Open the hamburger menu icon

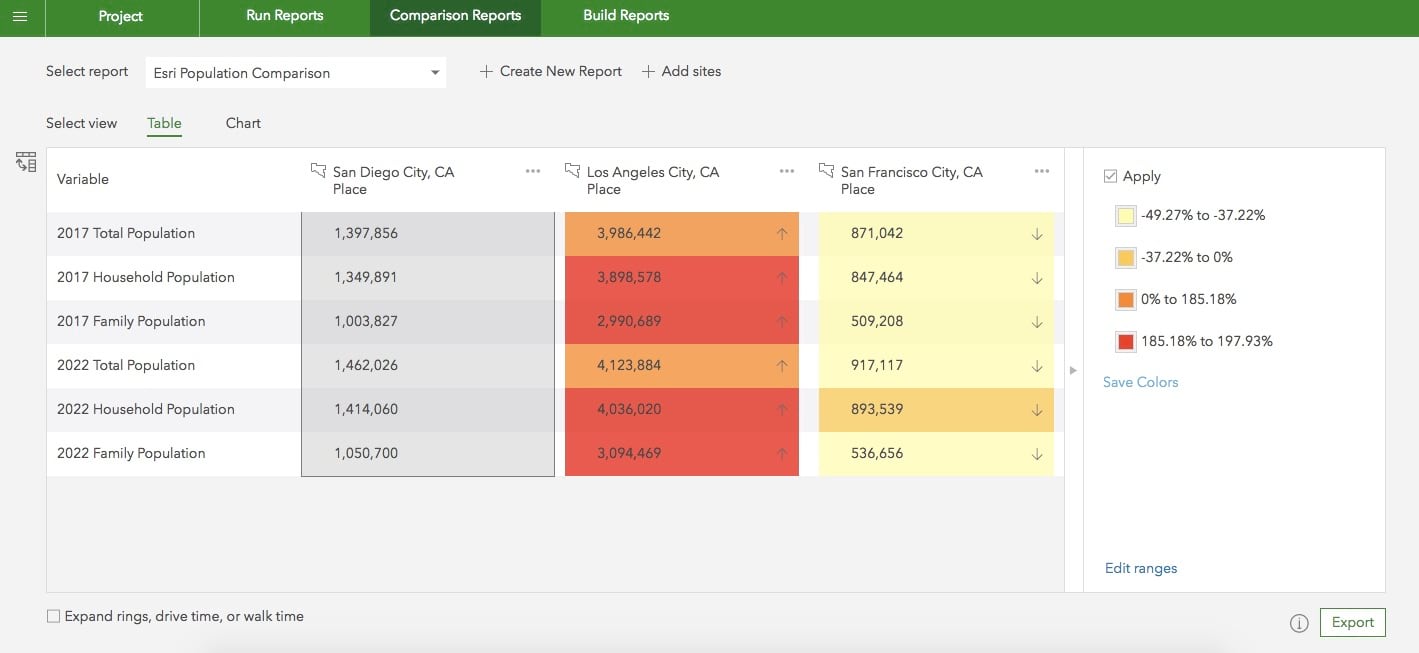(x=20, y=17)
